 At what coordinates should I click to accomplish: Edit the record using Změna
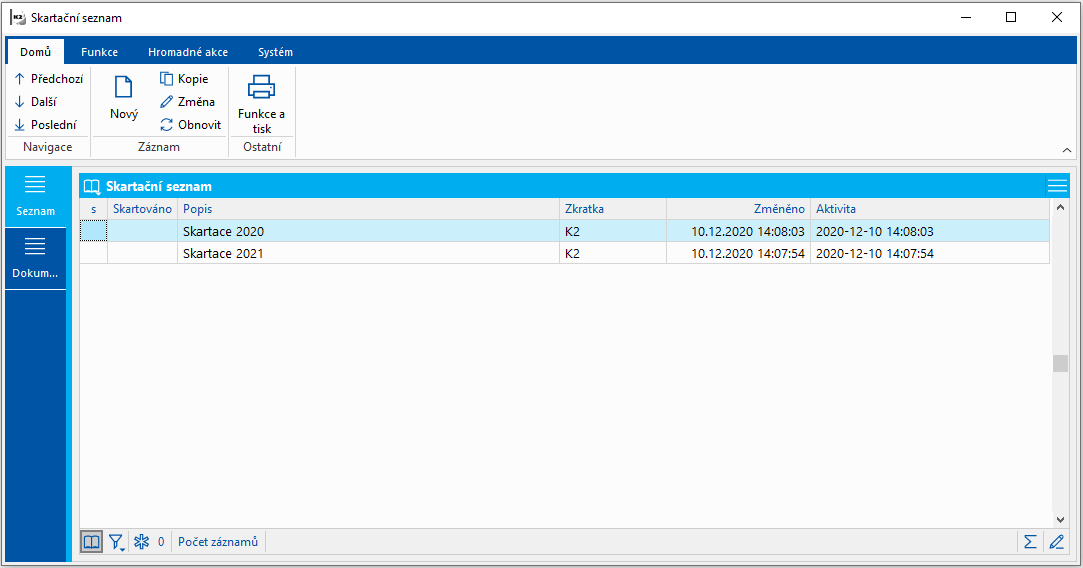click(187, 102)
